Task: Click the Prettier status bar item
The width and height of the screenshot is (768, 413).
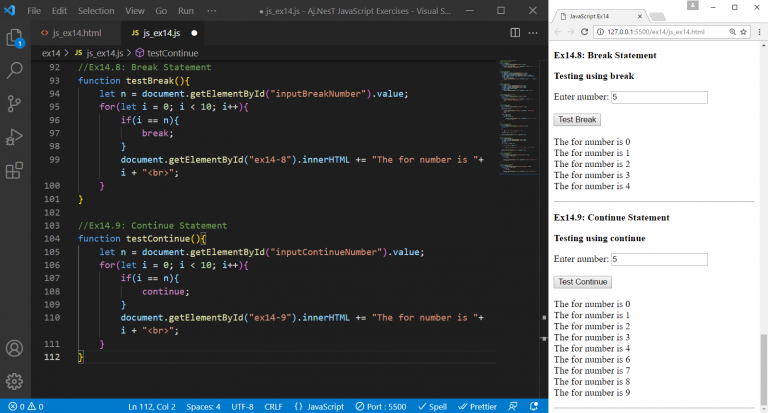Action: [x=476, y=406]
